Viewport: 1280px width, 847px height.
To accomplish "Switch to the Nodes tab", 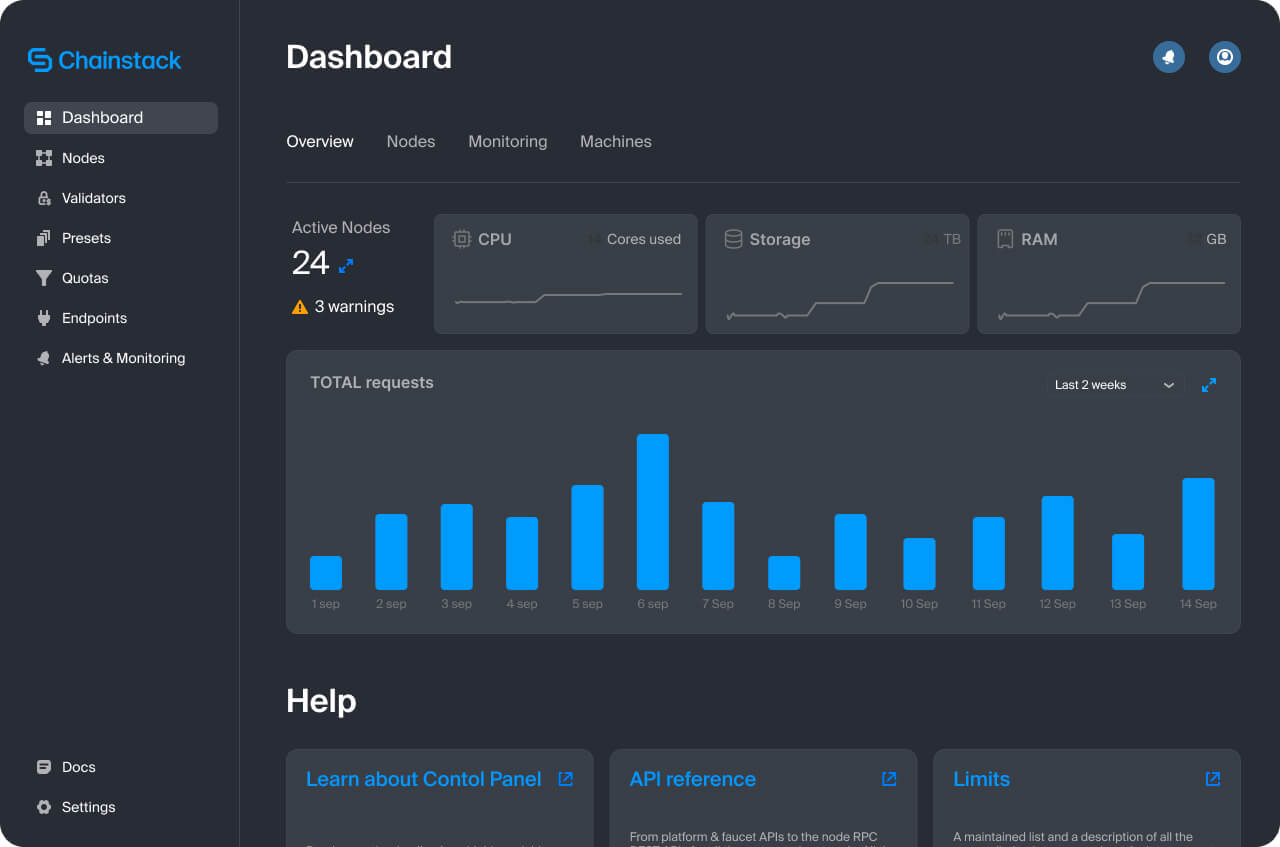I will tap(411, 142).
